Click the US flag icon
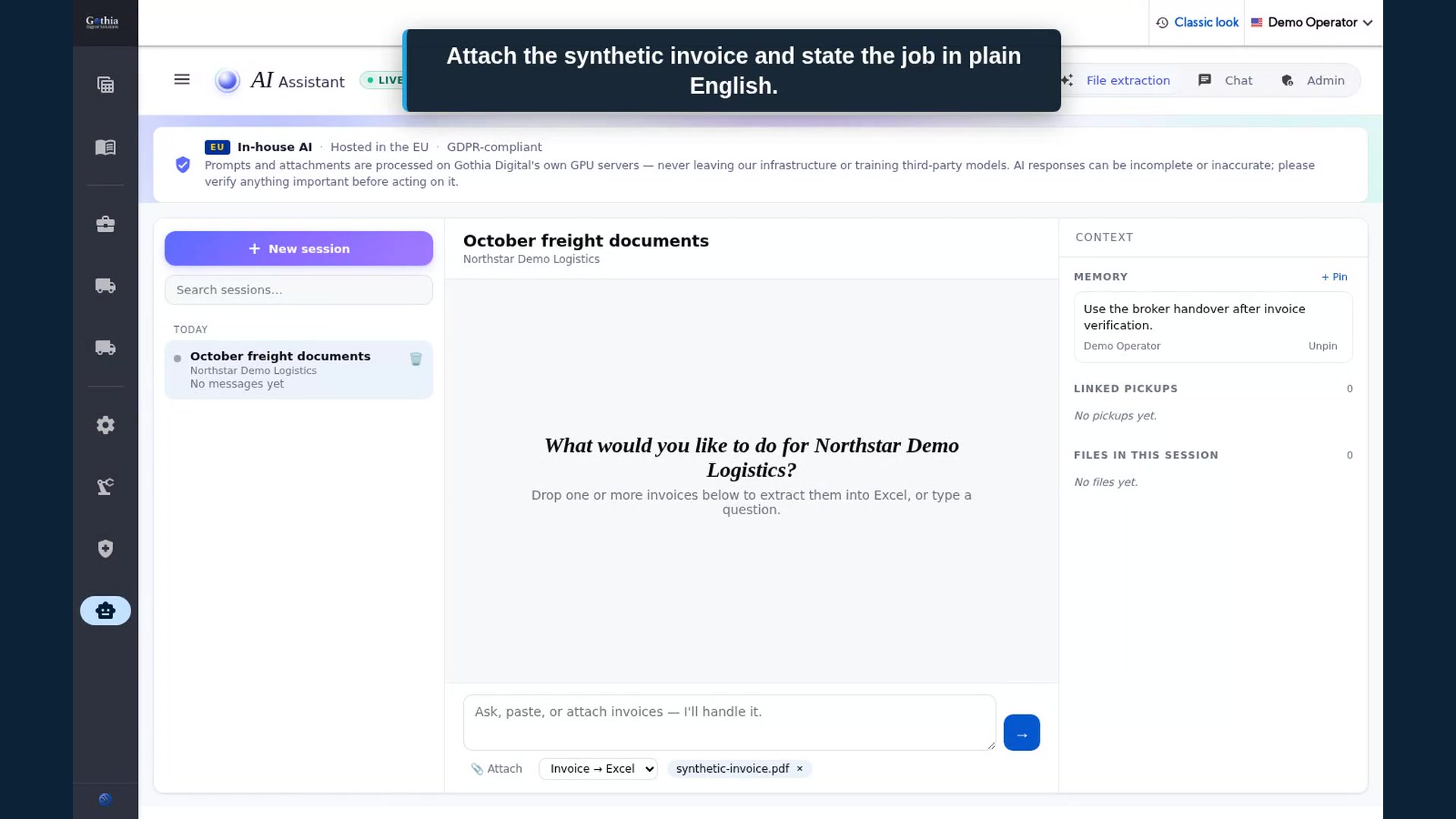 coord(1257,23)
